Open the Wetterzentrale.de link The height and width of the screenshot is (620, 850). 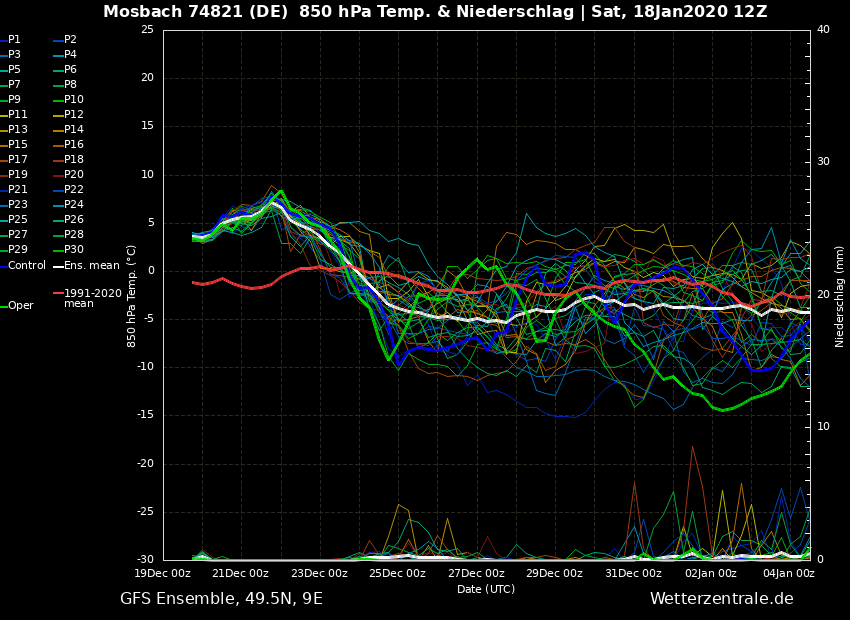click(x=721, y=599)
